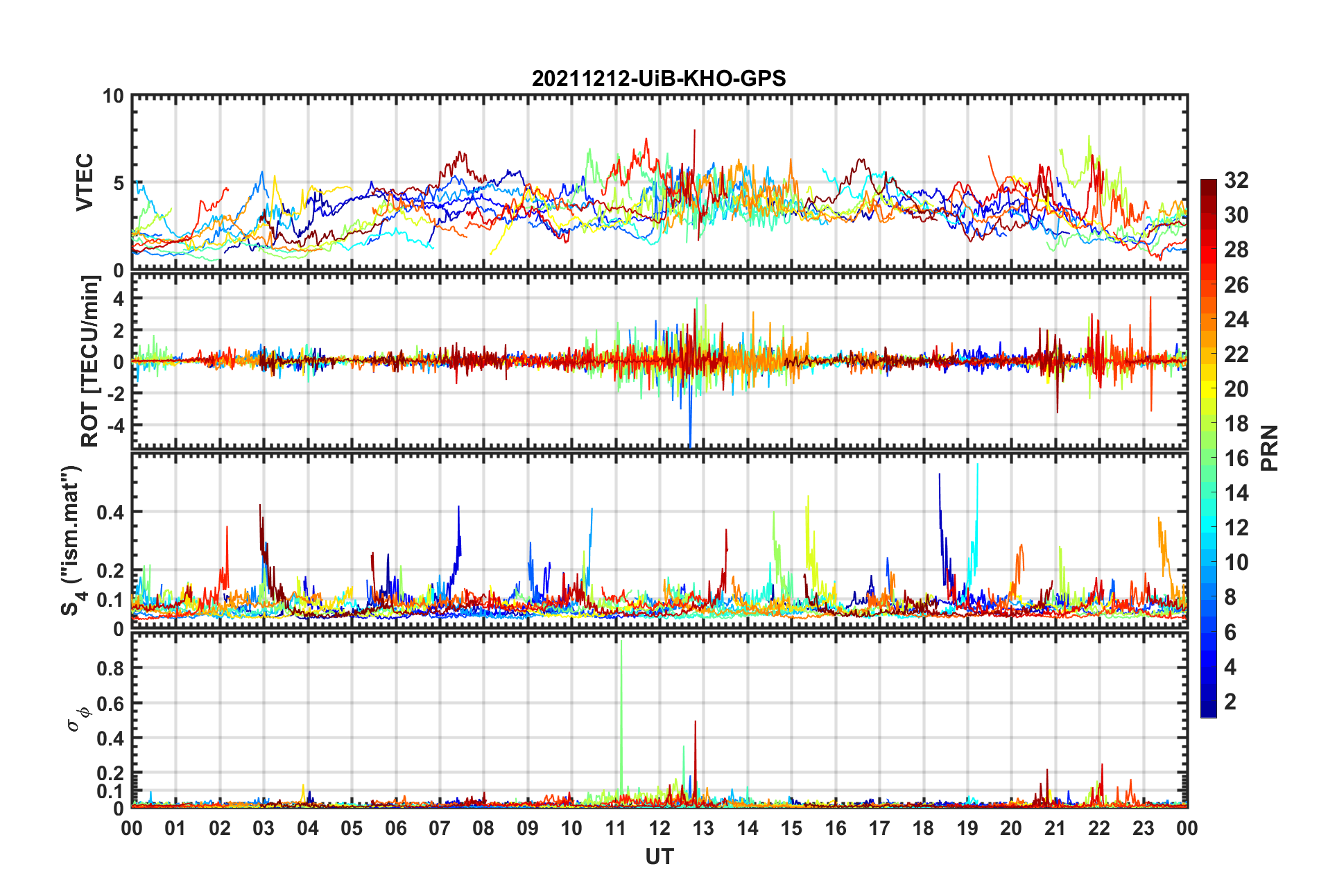Viewport: 1319px width, 896px height.
Task: Click the sigma phi axis label
Action: pyautogui.click(x=77, y=719)
